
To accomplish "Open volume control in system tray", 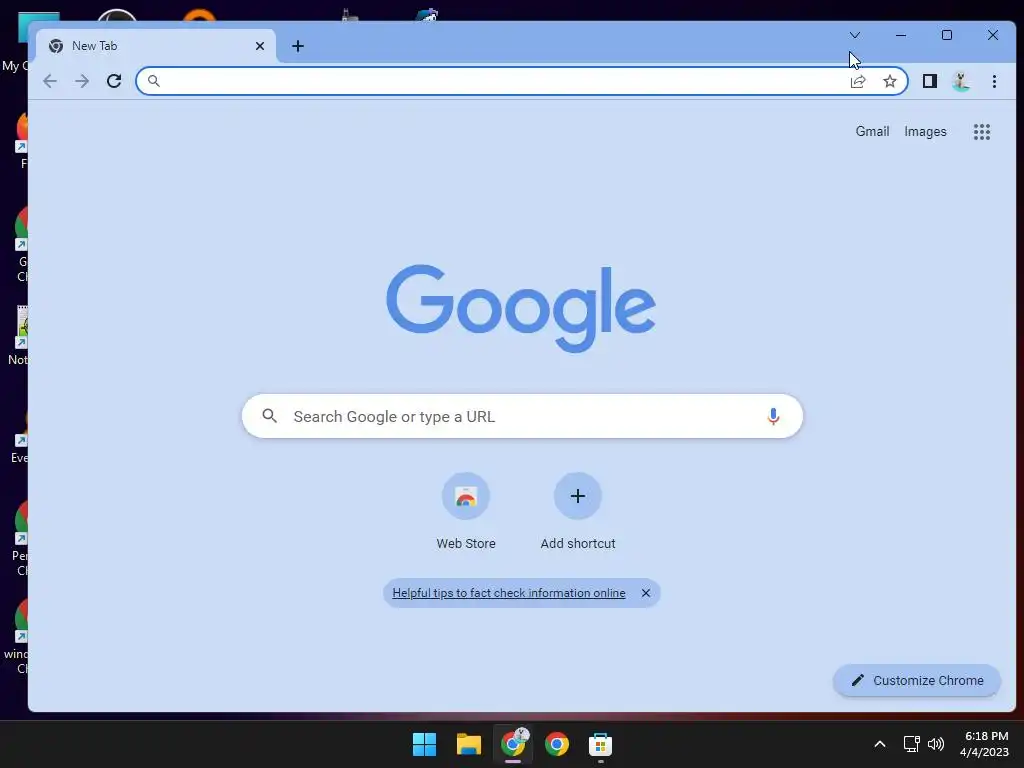I will [x=936, y=744].
